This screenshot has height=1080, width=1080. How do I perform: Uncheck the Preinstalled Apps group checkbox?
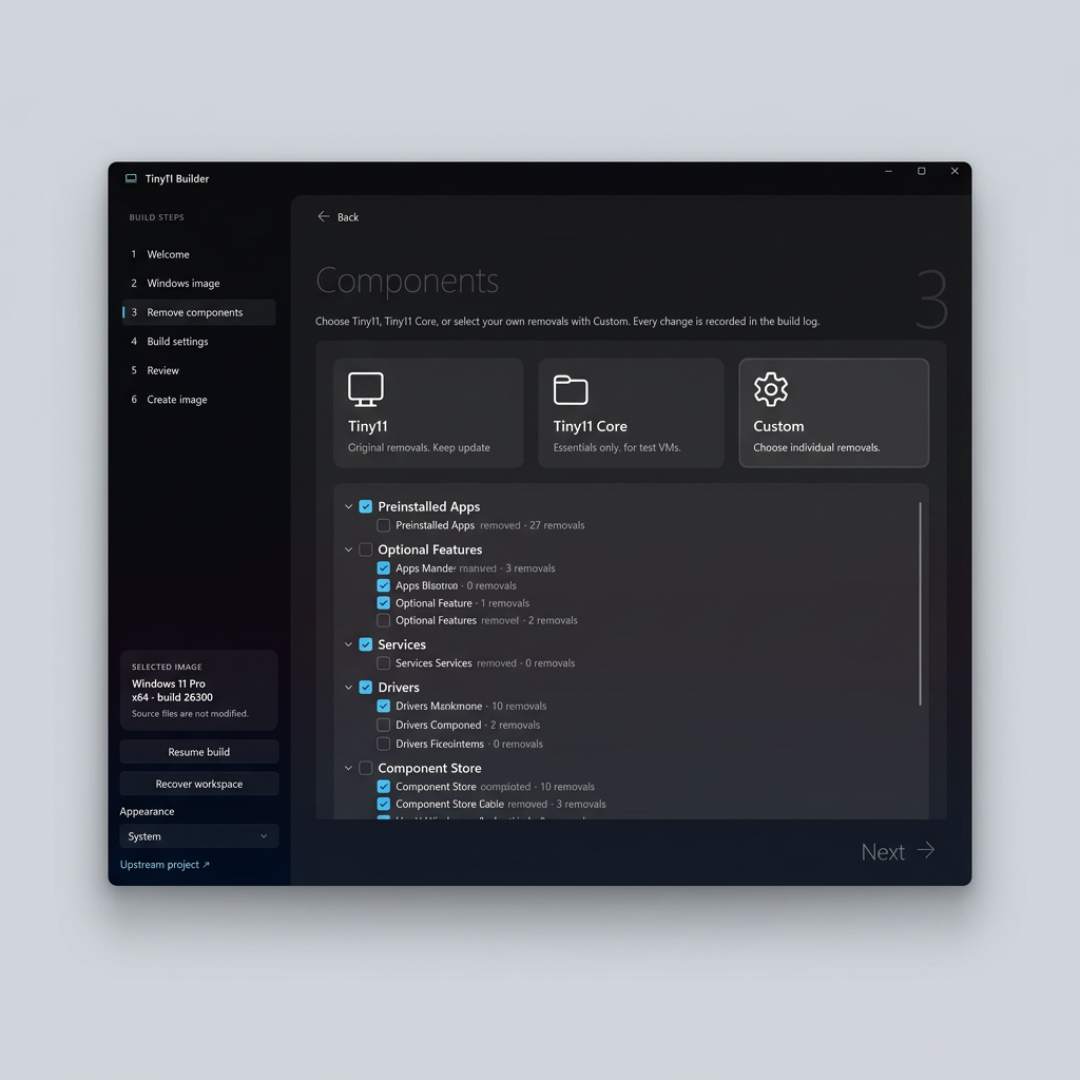point(366,506)
